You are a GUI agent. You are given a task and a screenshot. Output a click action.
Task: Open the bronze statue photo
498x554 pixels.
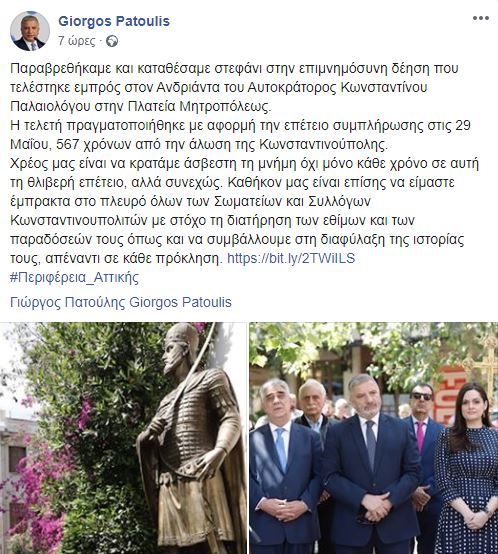(x=123, y=438)
